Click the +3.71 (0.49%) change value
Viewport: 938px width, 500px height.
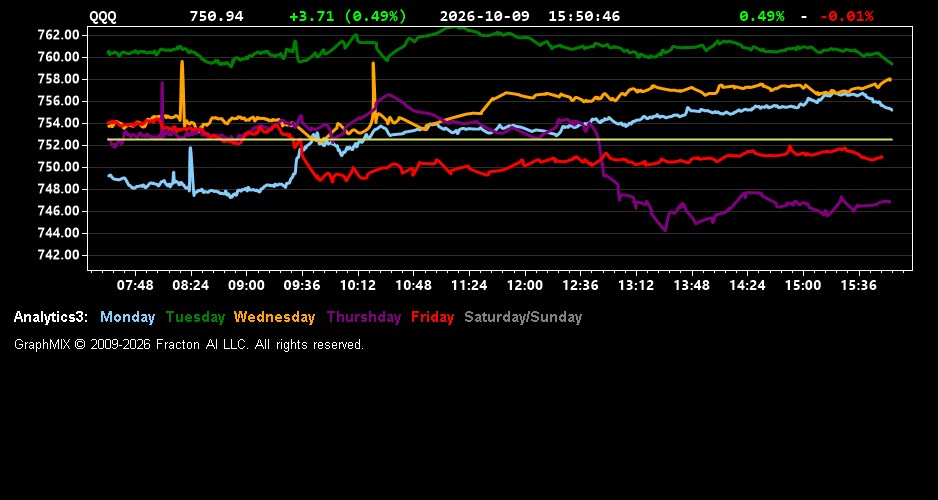(348, 17)
